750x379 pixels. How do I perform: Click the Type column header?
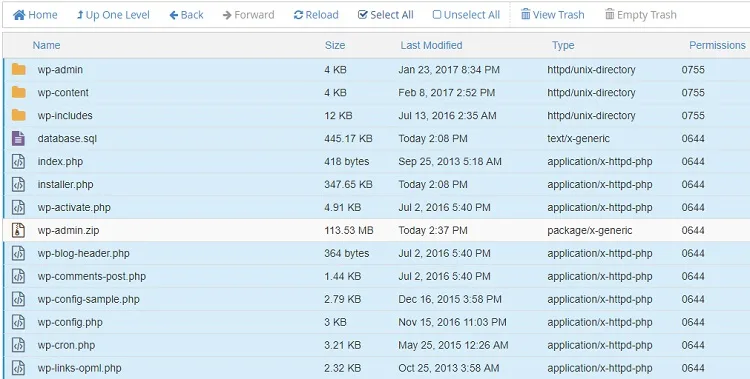[x=563, y=45]
